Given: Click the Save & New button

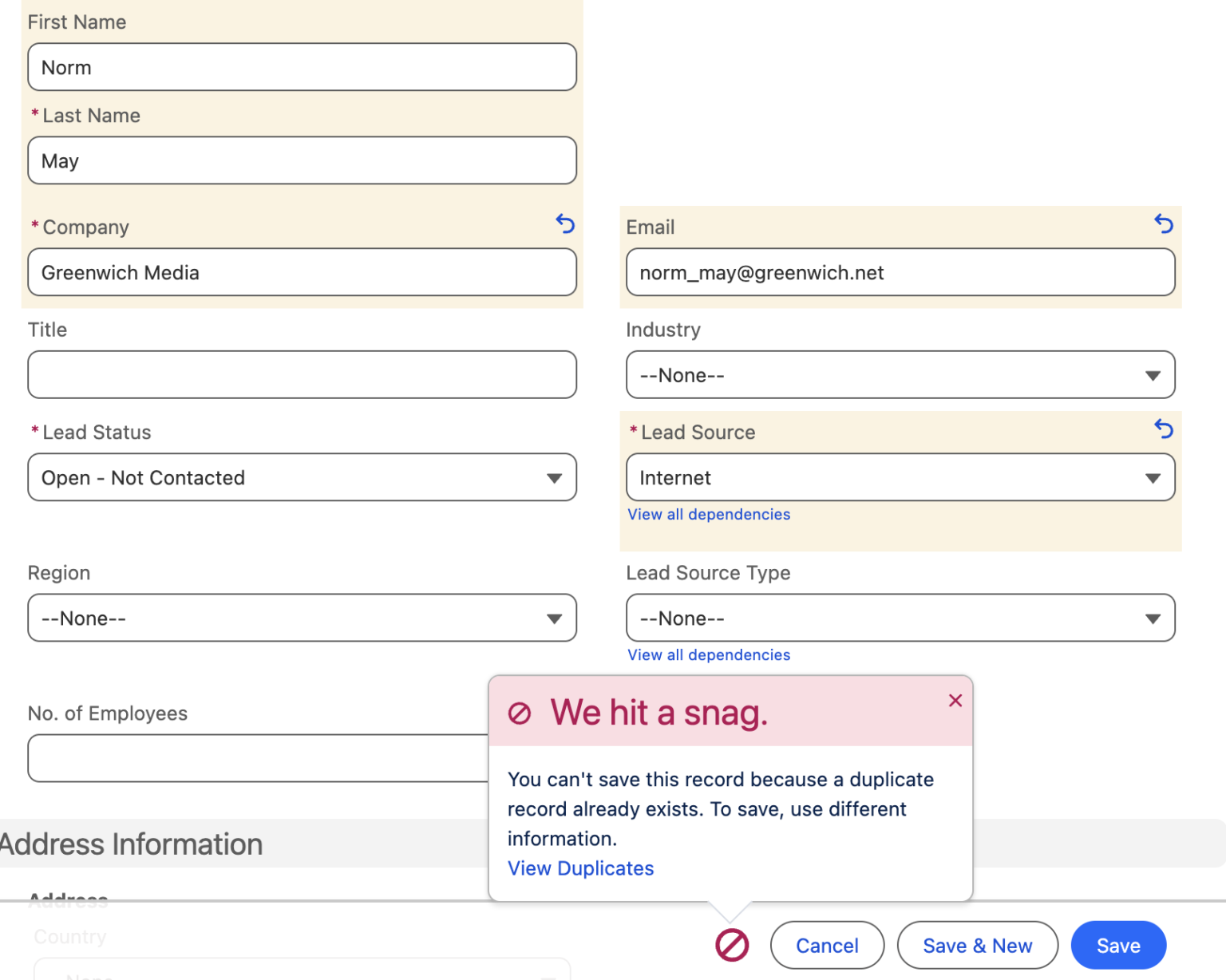Looking at the screenshot, I should (977, 945).
